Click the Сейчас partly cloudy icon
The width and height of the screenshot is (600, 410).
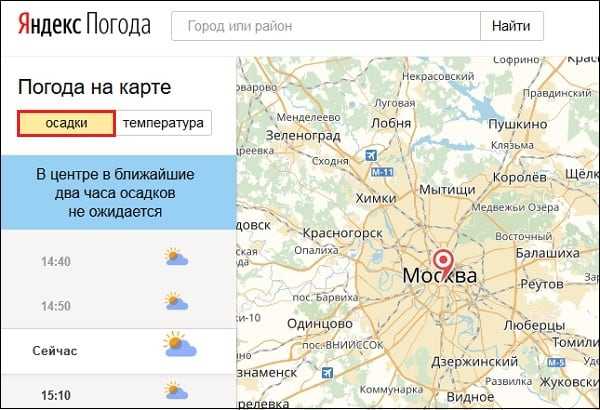[x=179, y=345]
